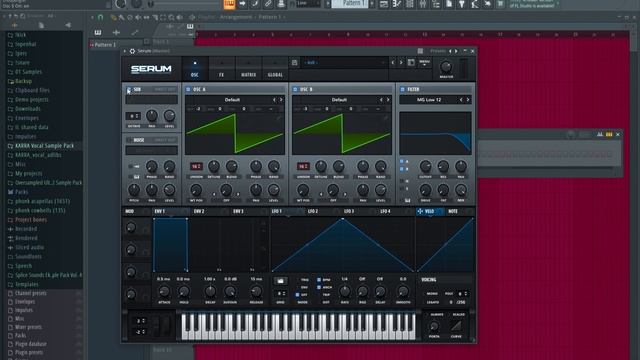The image size is (640, 360).
Task: Click the main metronome knob in toolbar
Action: [x=121, y=4]
